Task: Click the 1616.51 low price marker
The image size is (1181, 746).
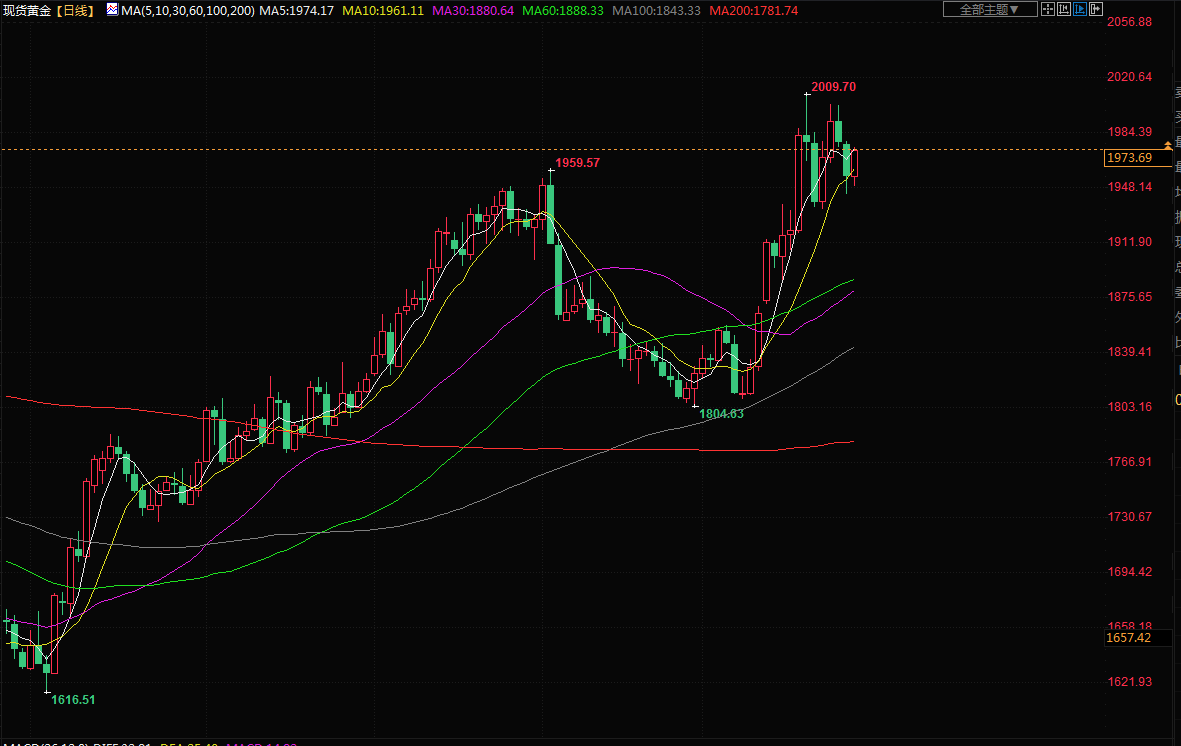Action: click(73, 700)
